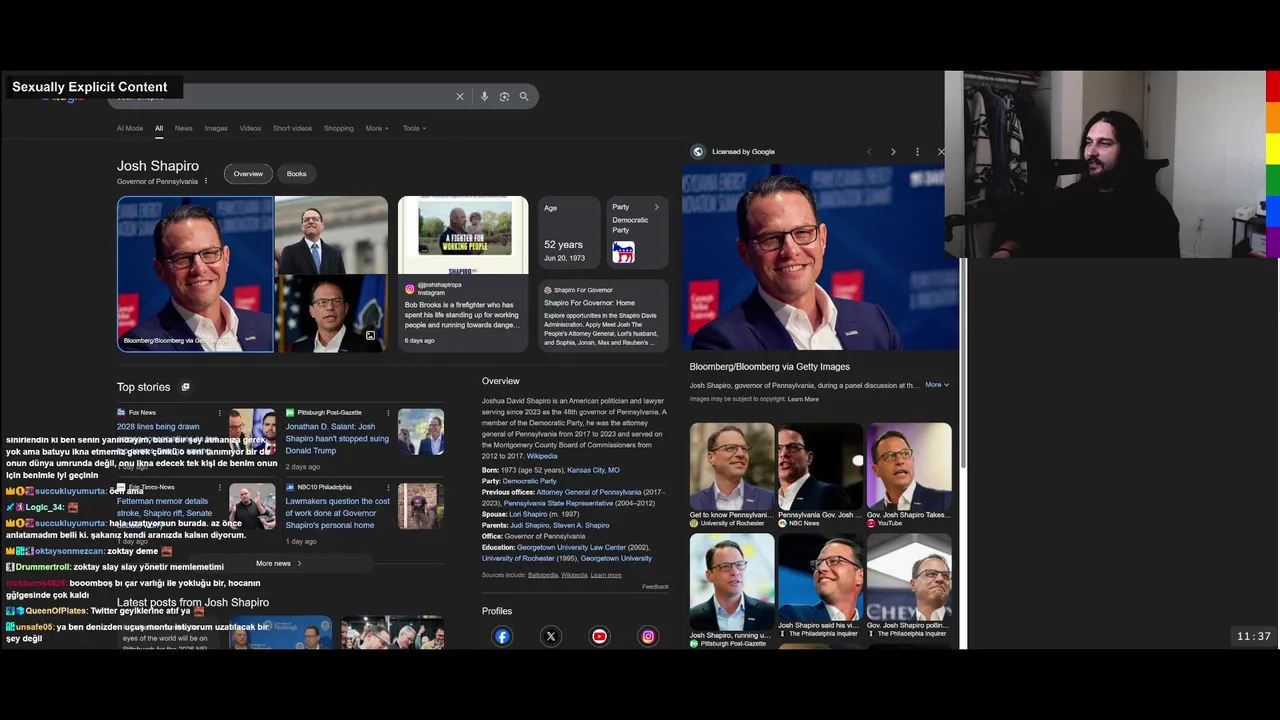
Task: Follow the Kansas City, MO link
Action: tap(593, 470)
